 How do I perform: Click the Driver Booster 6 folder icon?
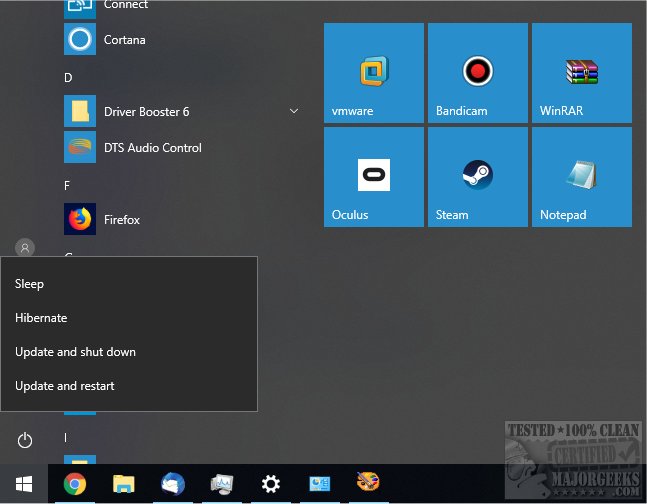point(80,111)
